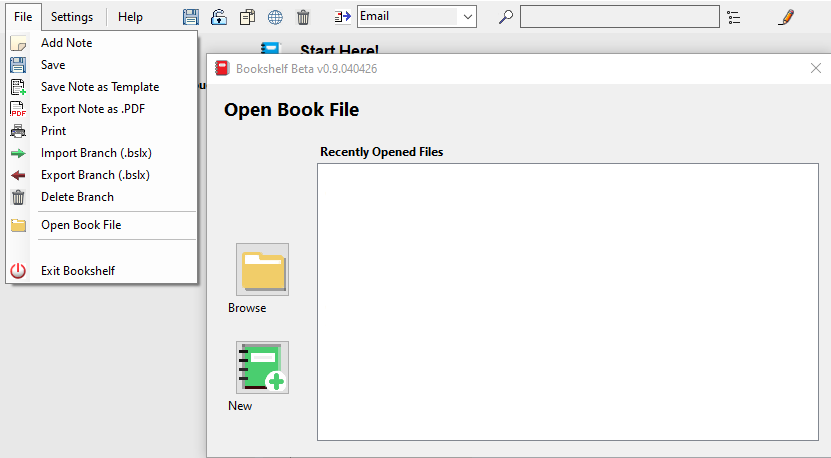Click the trash can toolbar icon
This screenshot has width=831, height=458.
[x=303, y=17]
